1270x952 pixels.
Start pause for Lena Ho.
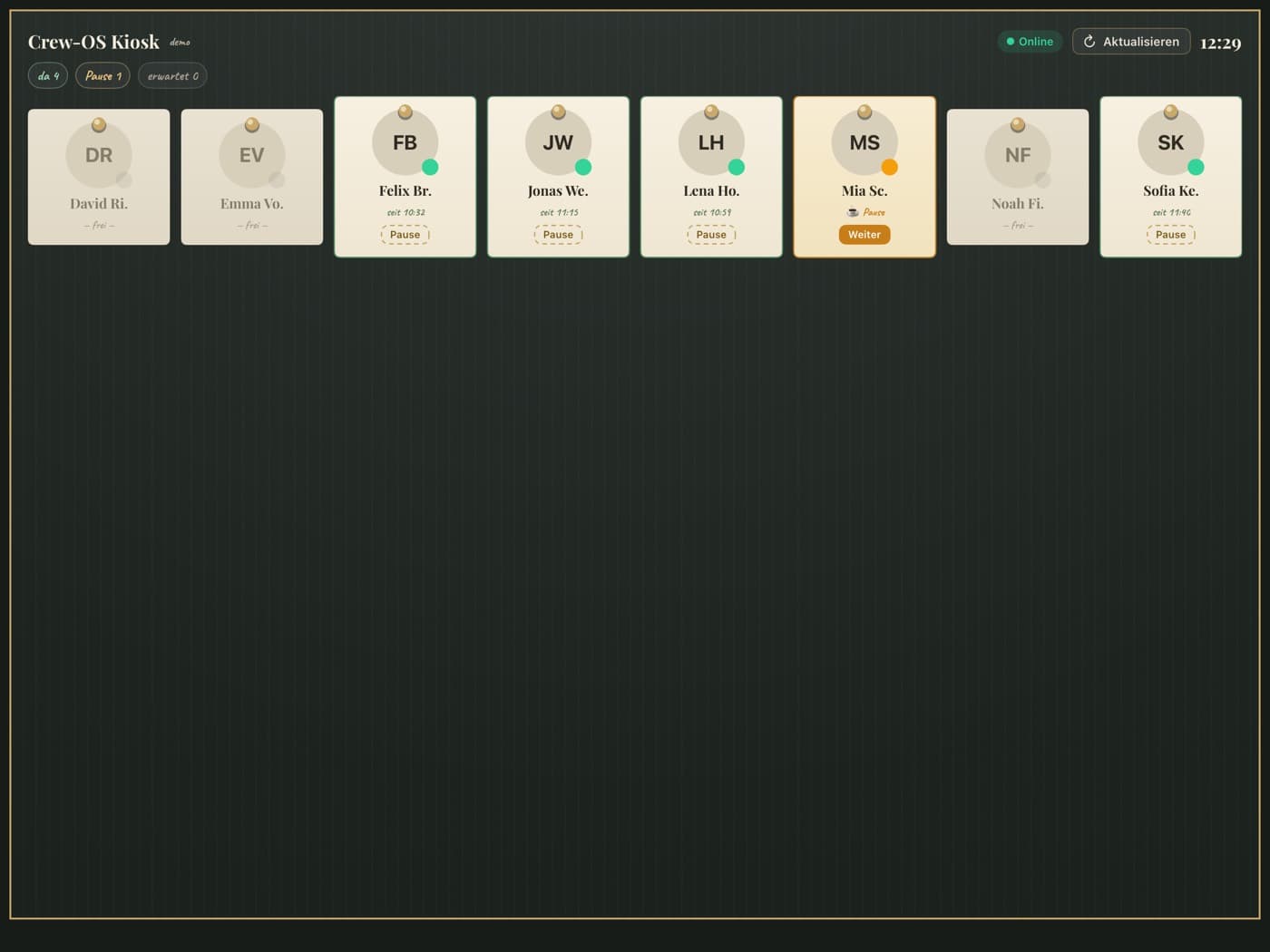pos(711,235)
